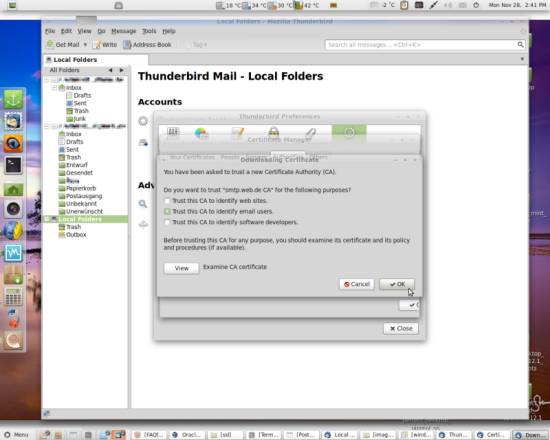Screen dimensions: 550x440
Task: Click the Get Mail button
Action: tap(63, 45)
